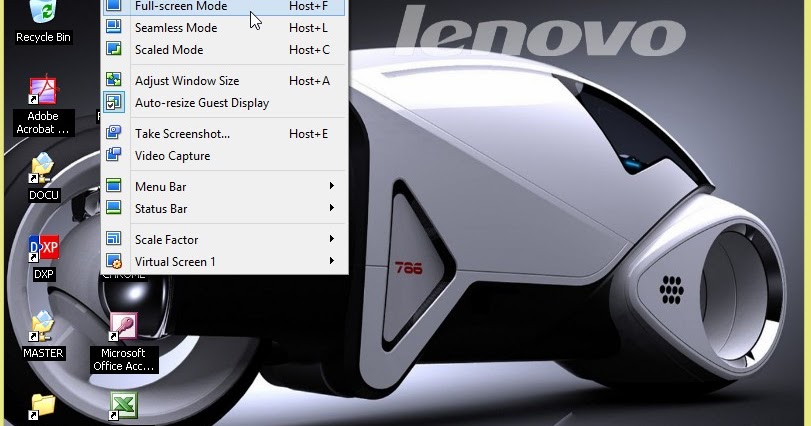Click Adjust Window Size

[223, 81]
